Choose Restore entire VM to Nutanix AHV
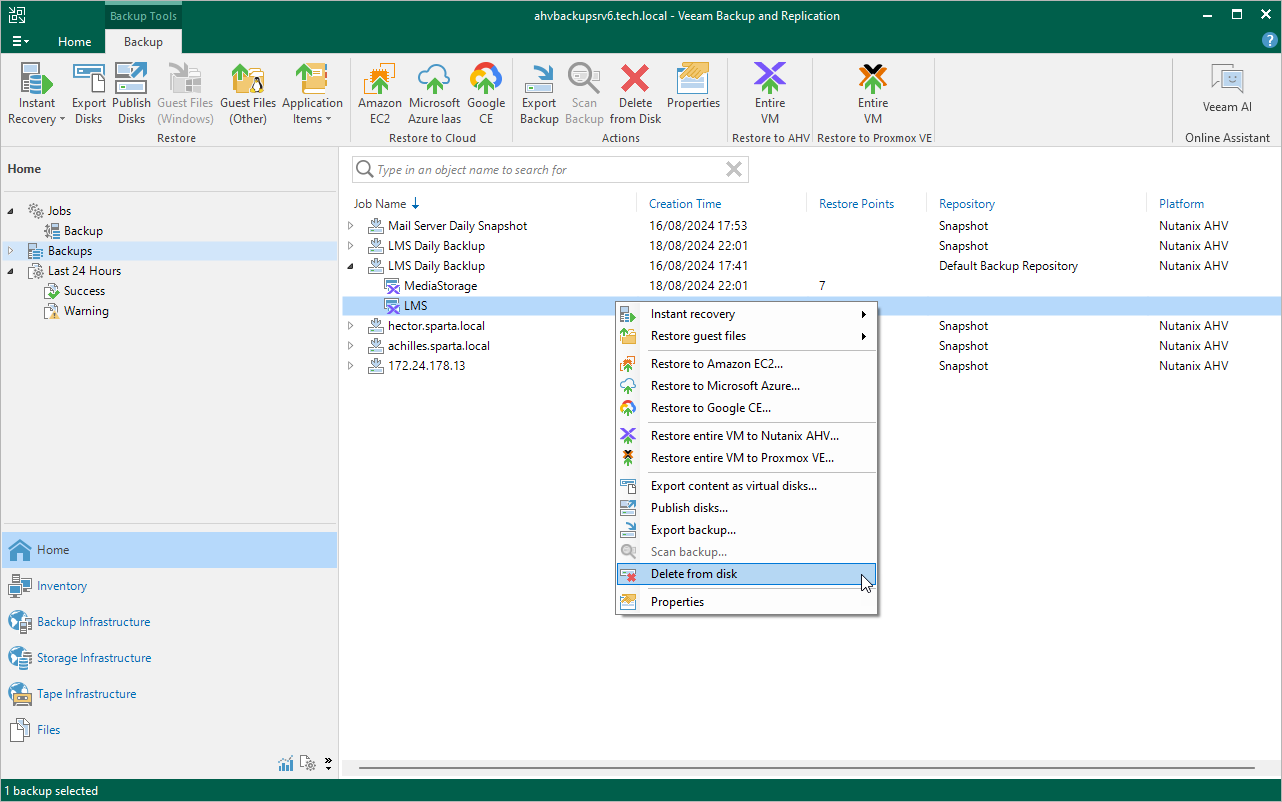Screen dimensions: 1282x802 tap(746, 436)
